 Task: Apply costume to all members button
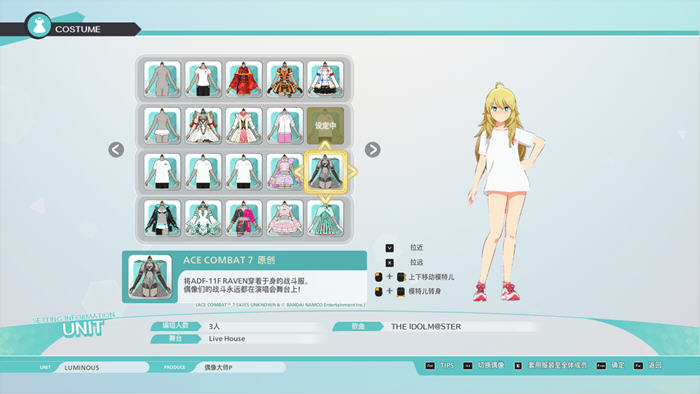coord(551,365)
